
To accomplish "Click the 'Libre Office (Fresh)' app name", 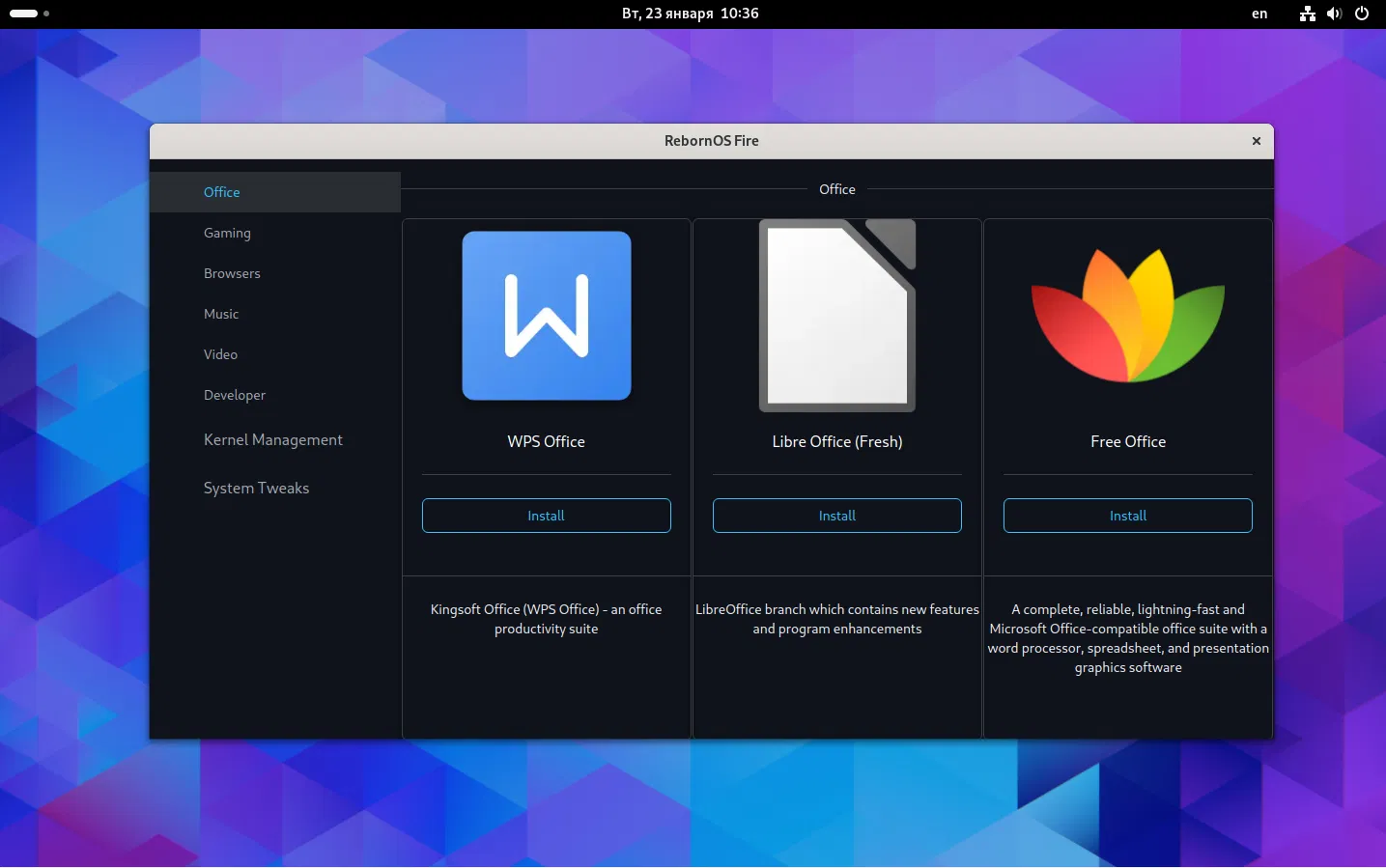I will coord(837,441).
